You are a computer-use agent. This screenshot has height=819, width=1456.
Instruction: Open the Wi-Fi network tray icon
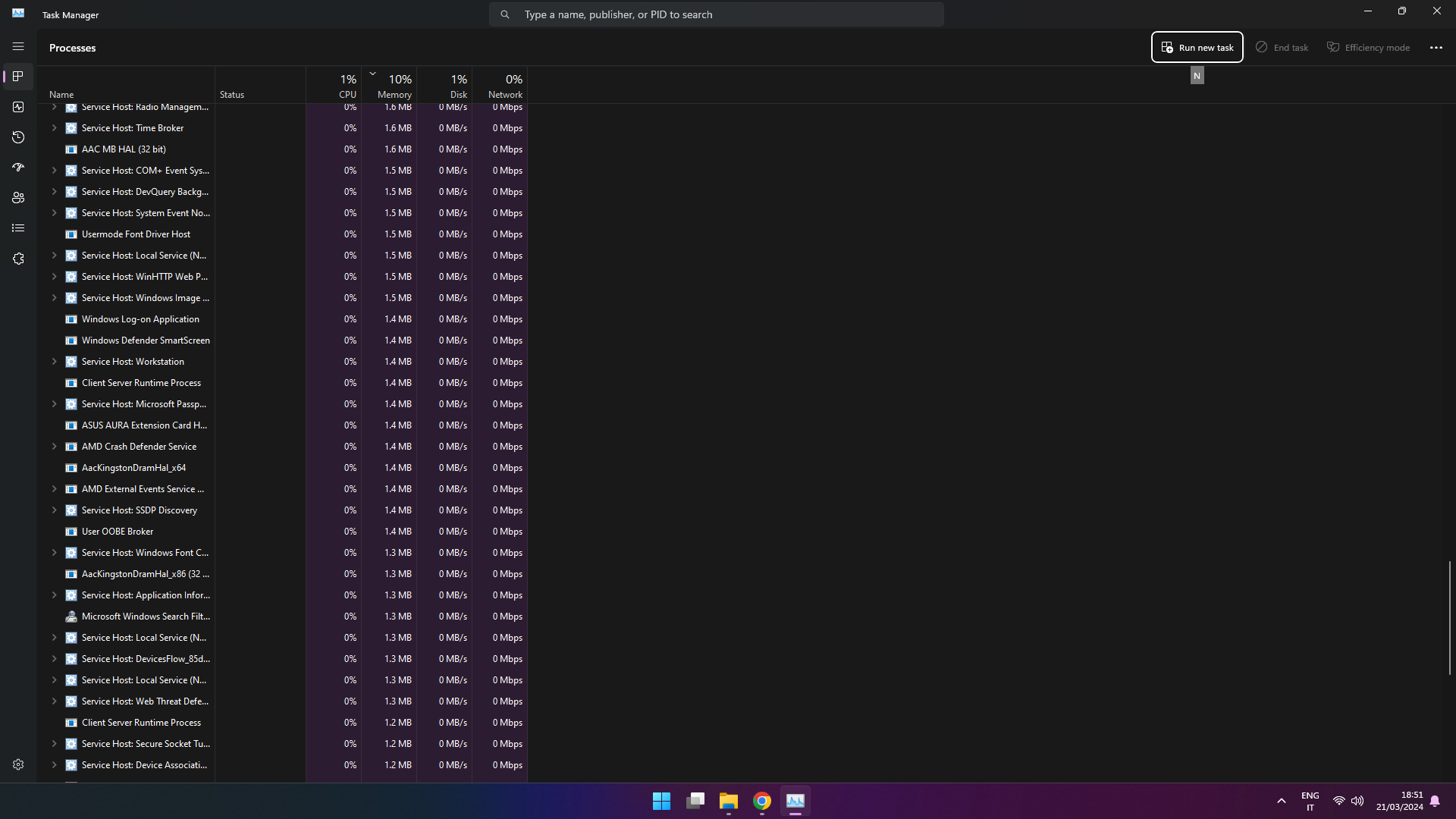(1339, 801)
